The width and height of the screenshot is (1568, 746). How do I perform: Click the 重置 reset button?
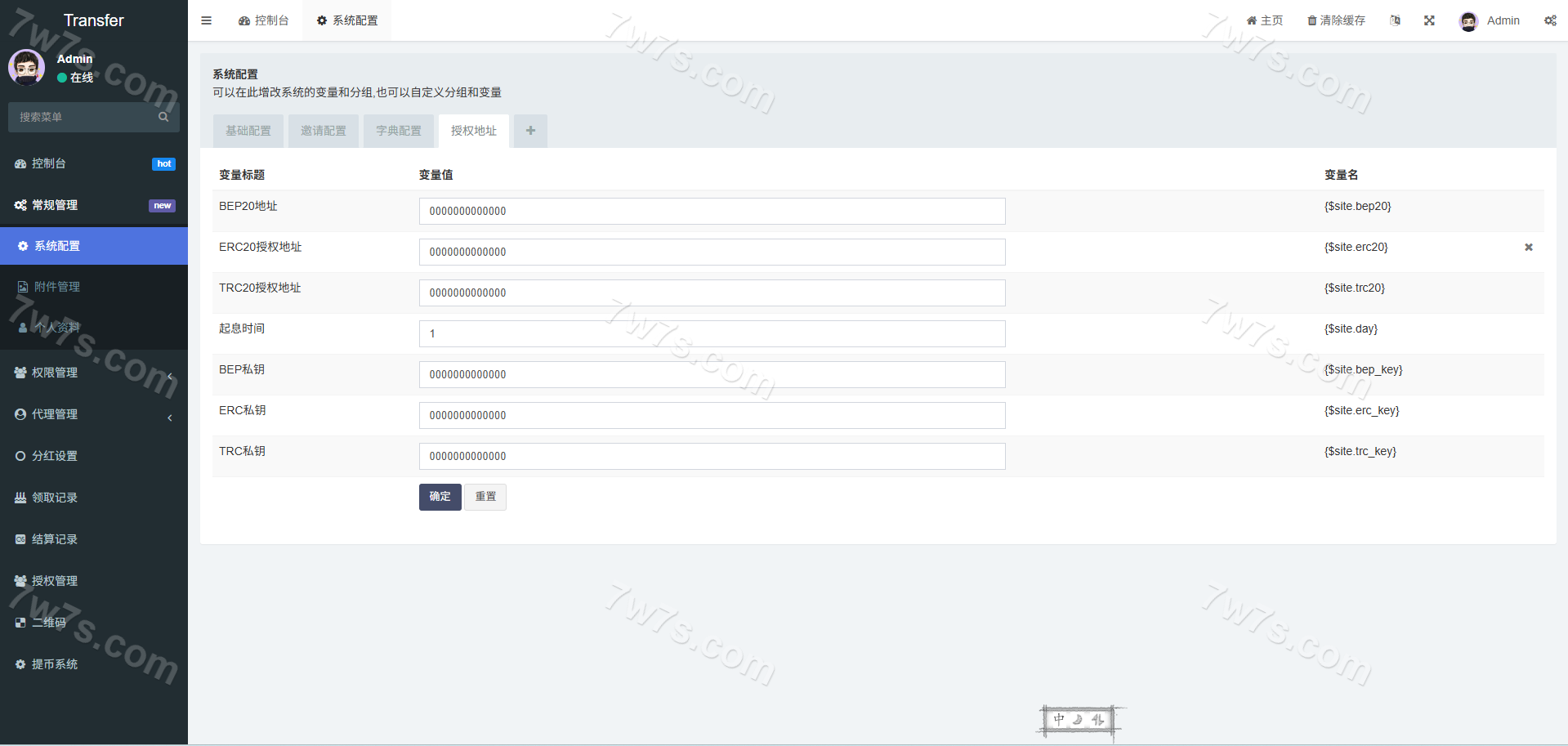coord(485,497)
